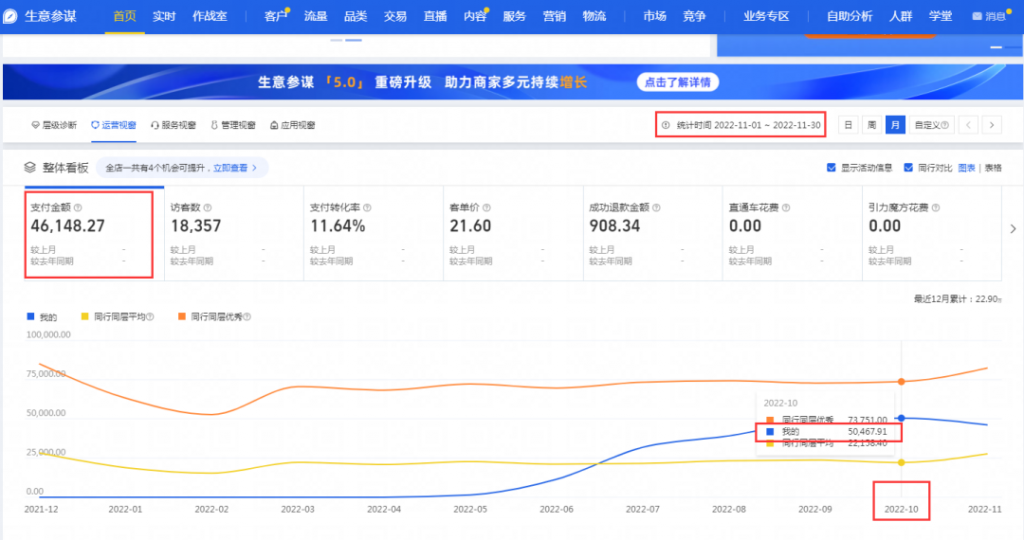Select the 支付金额 46,148.27 metric card
This screenshot has width=1024, height=540.
(x=94, y=234)
